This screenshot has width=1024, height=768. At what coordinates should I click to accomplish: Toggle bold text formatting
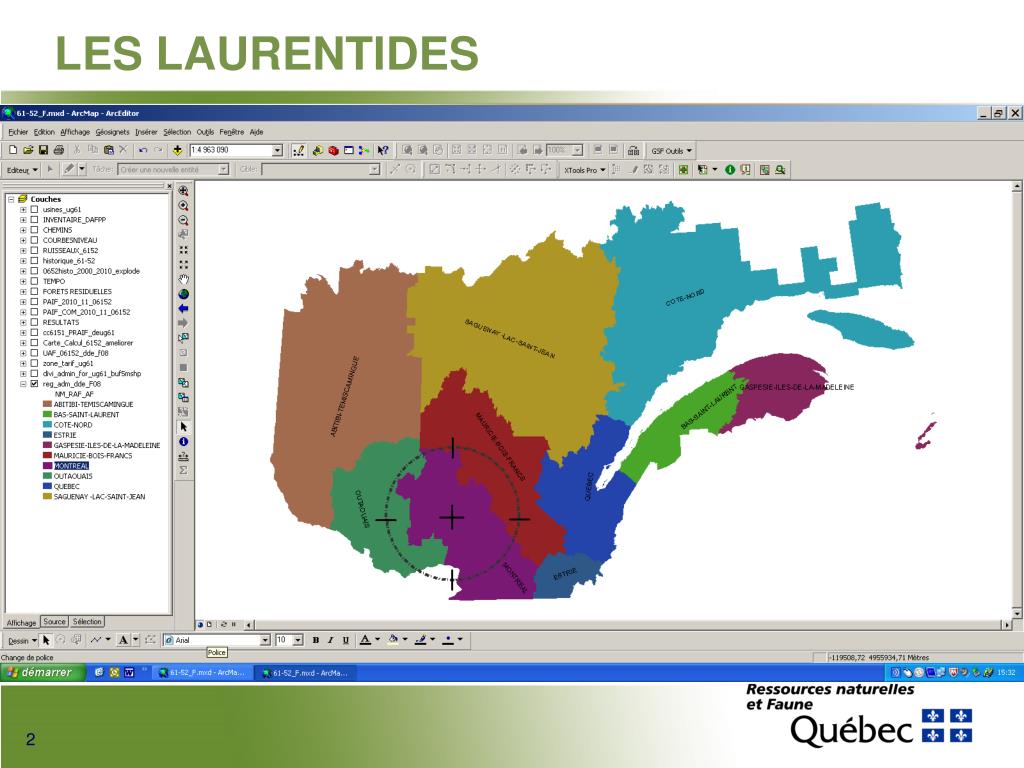315,640
